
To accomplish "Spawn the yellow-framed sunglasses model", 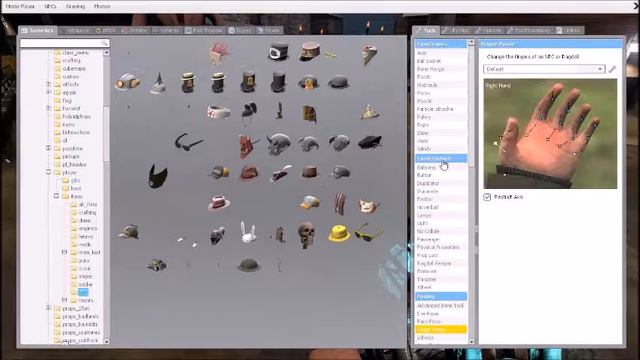I will (369, 232).
